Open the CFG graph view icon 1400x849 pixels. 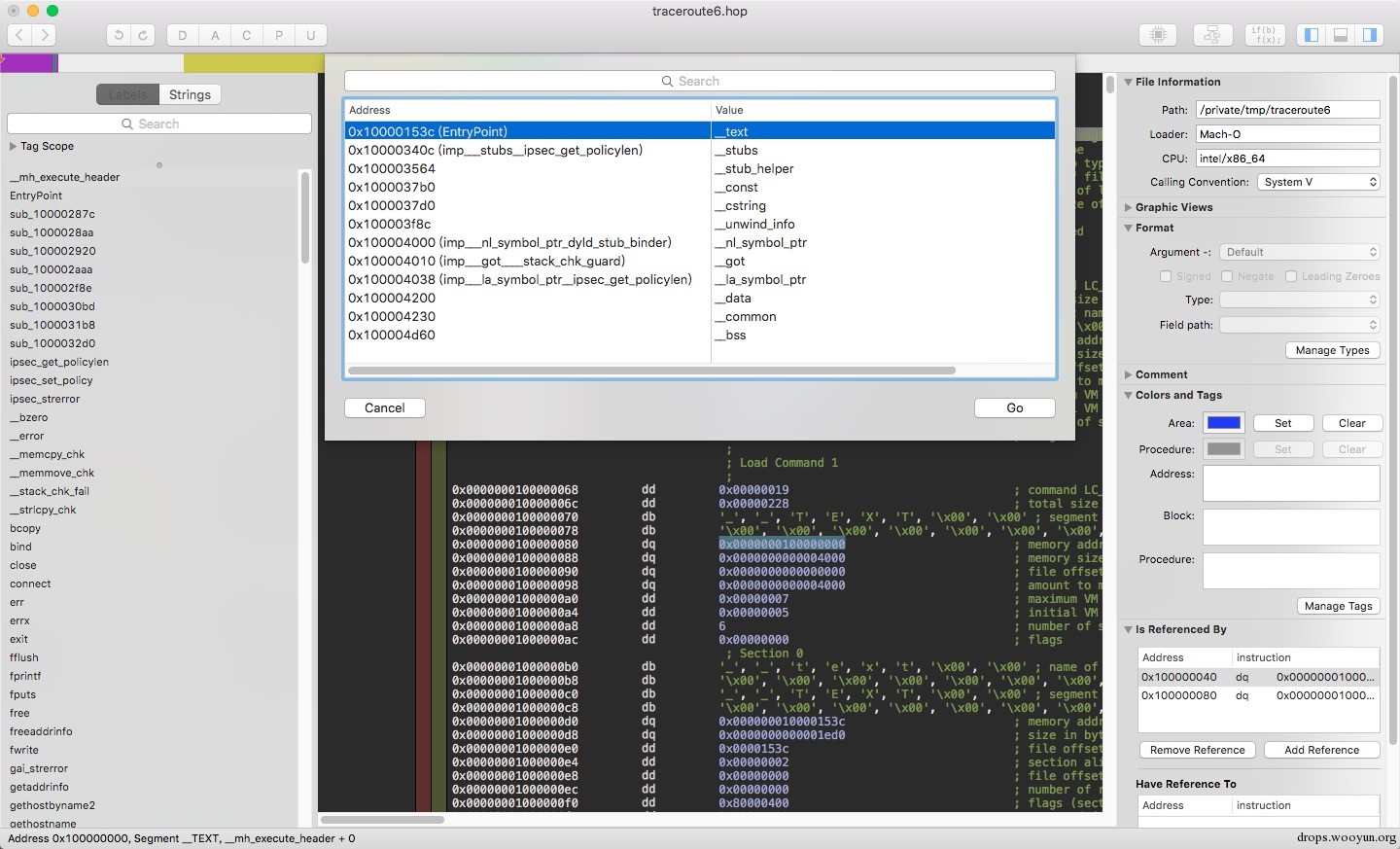[x=1211, y=35]
